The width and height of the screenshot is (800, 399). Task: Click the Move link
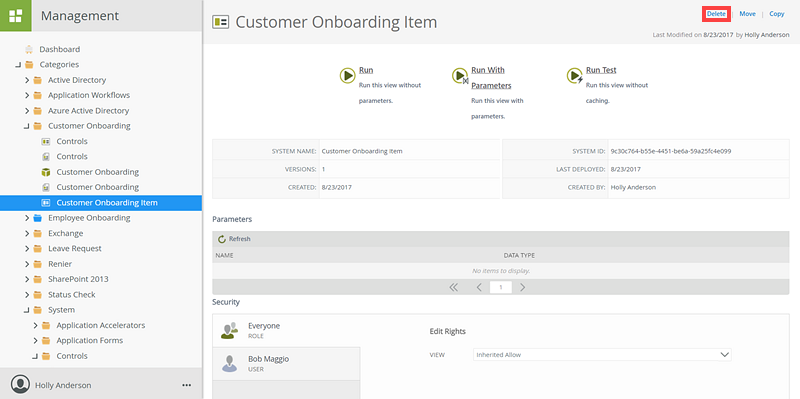747,14
